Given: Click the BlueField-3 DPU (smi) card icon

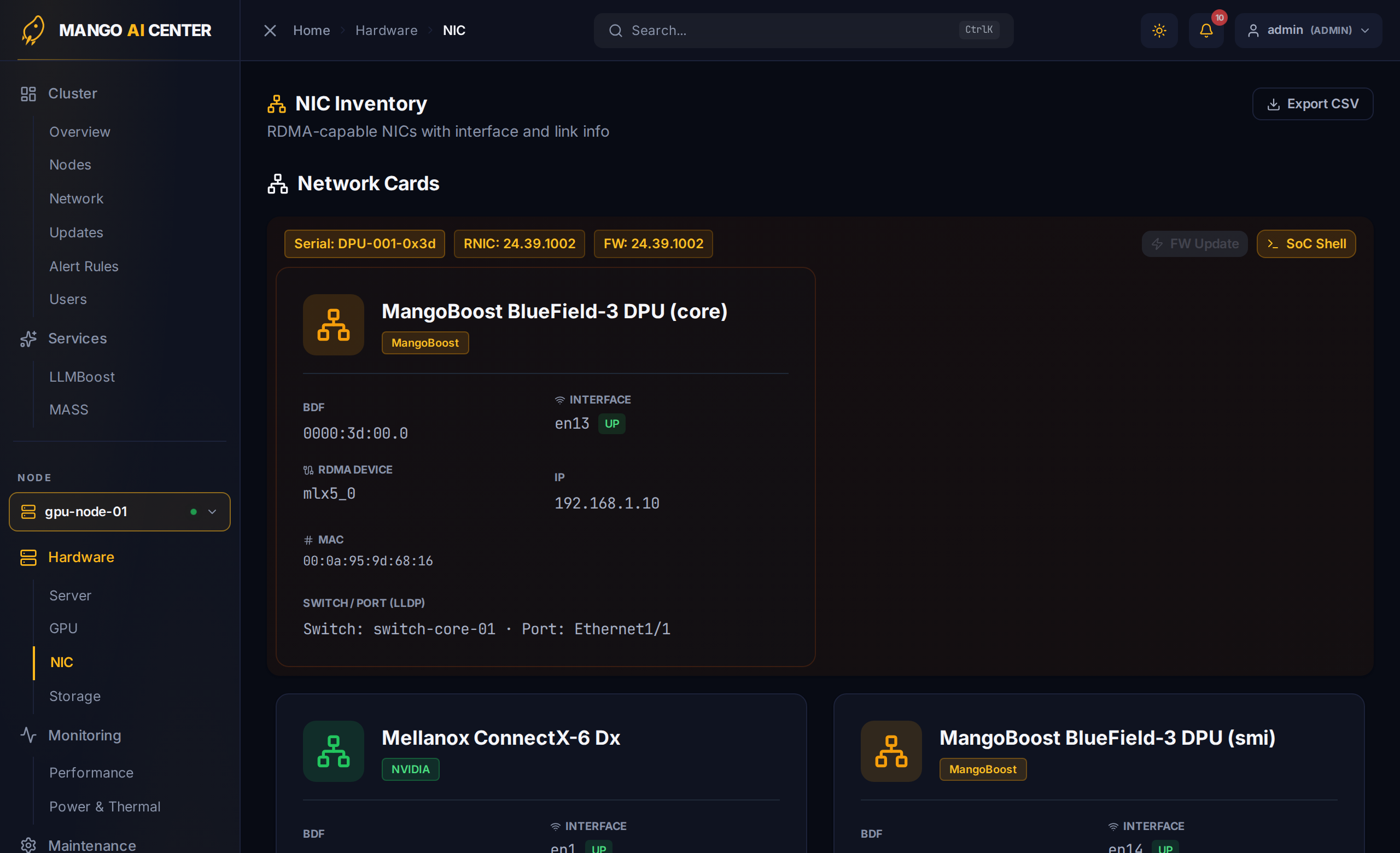Looking at the screenshot, I should (x=891, y=751).
